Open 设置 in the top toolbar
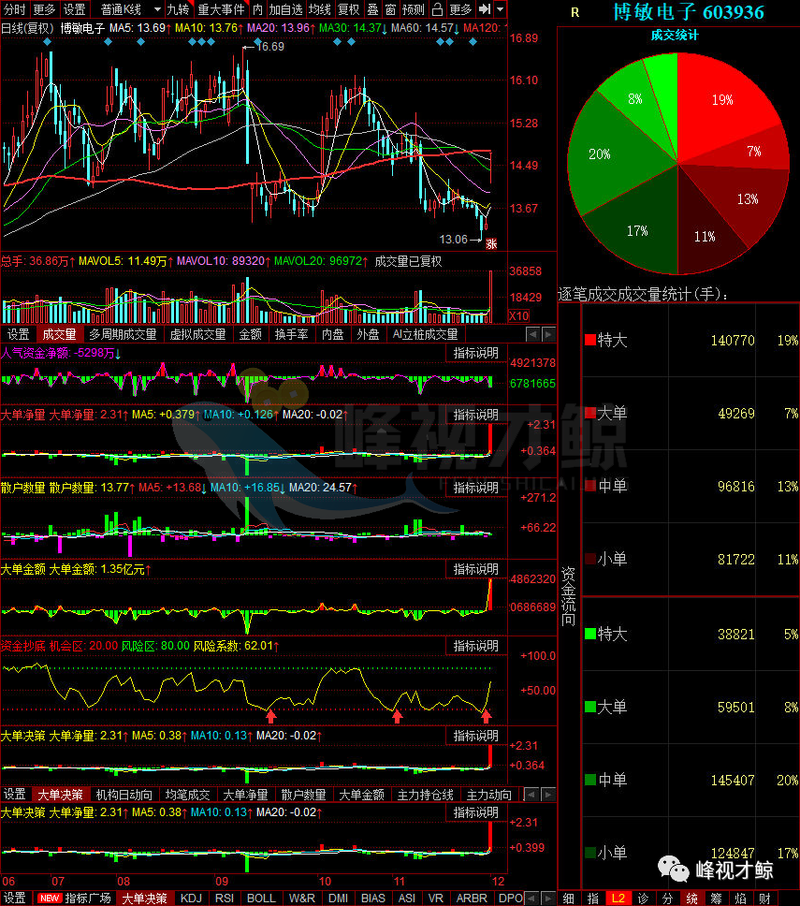This screenshot has width=800, height=906. point(74,9)
